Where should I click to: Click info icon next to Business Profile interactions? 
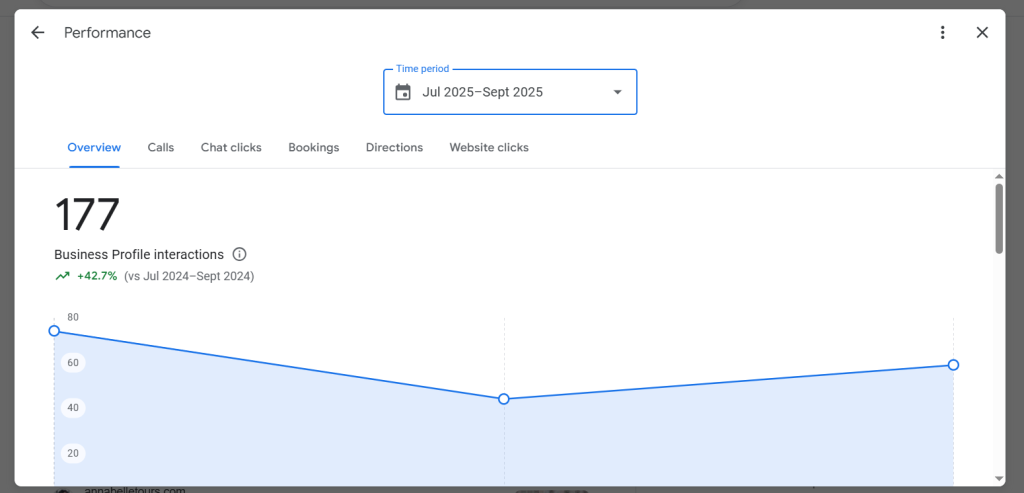(x=239, y=255)
